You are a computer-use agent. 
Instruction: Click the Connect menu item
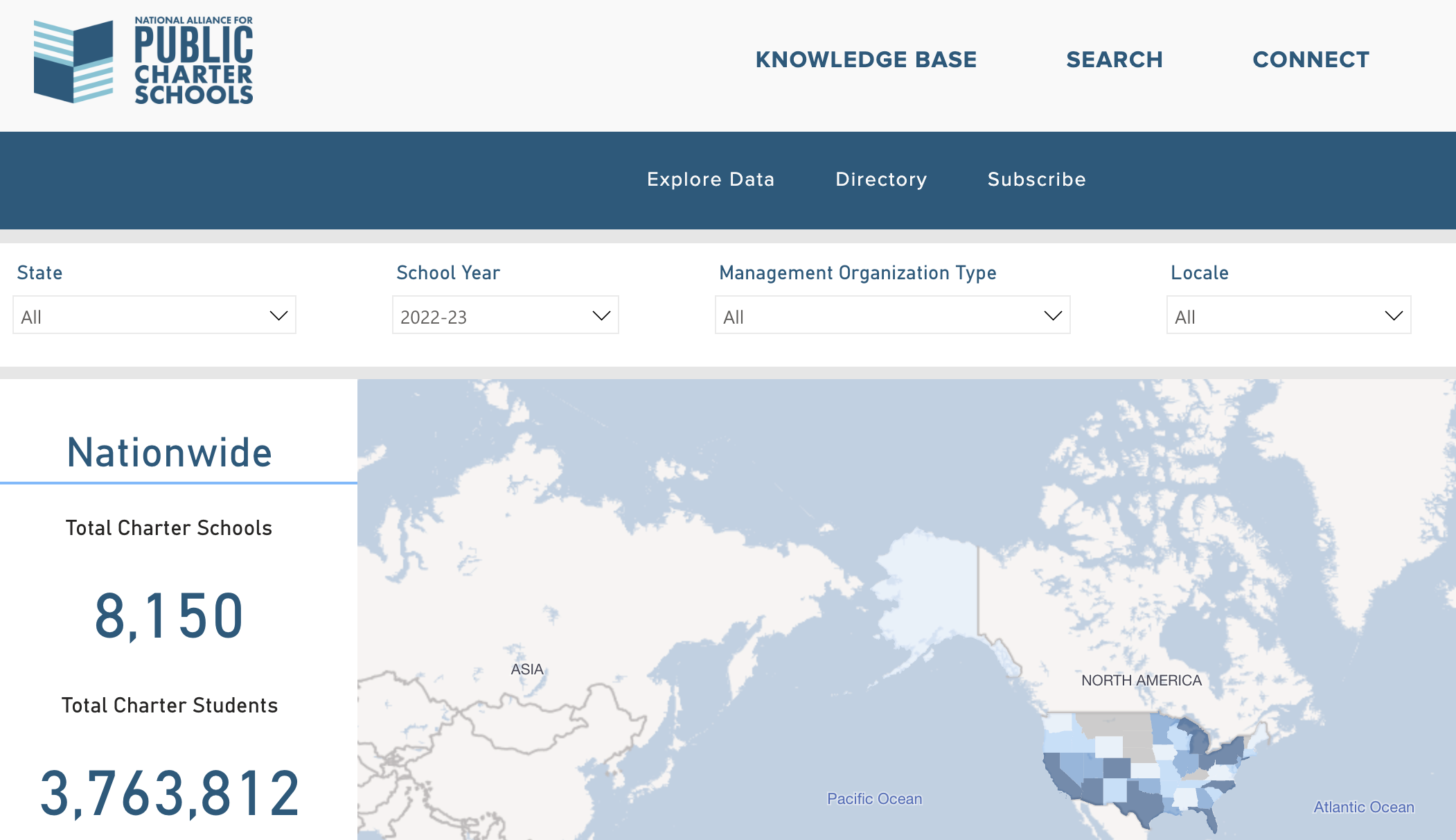coord(1311,60)
